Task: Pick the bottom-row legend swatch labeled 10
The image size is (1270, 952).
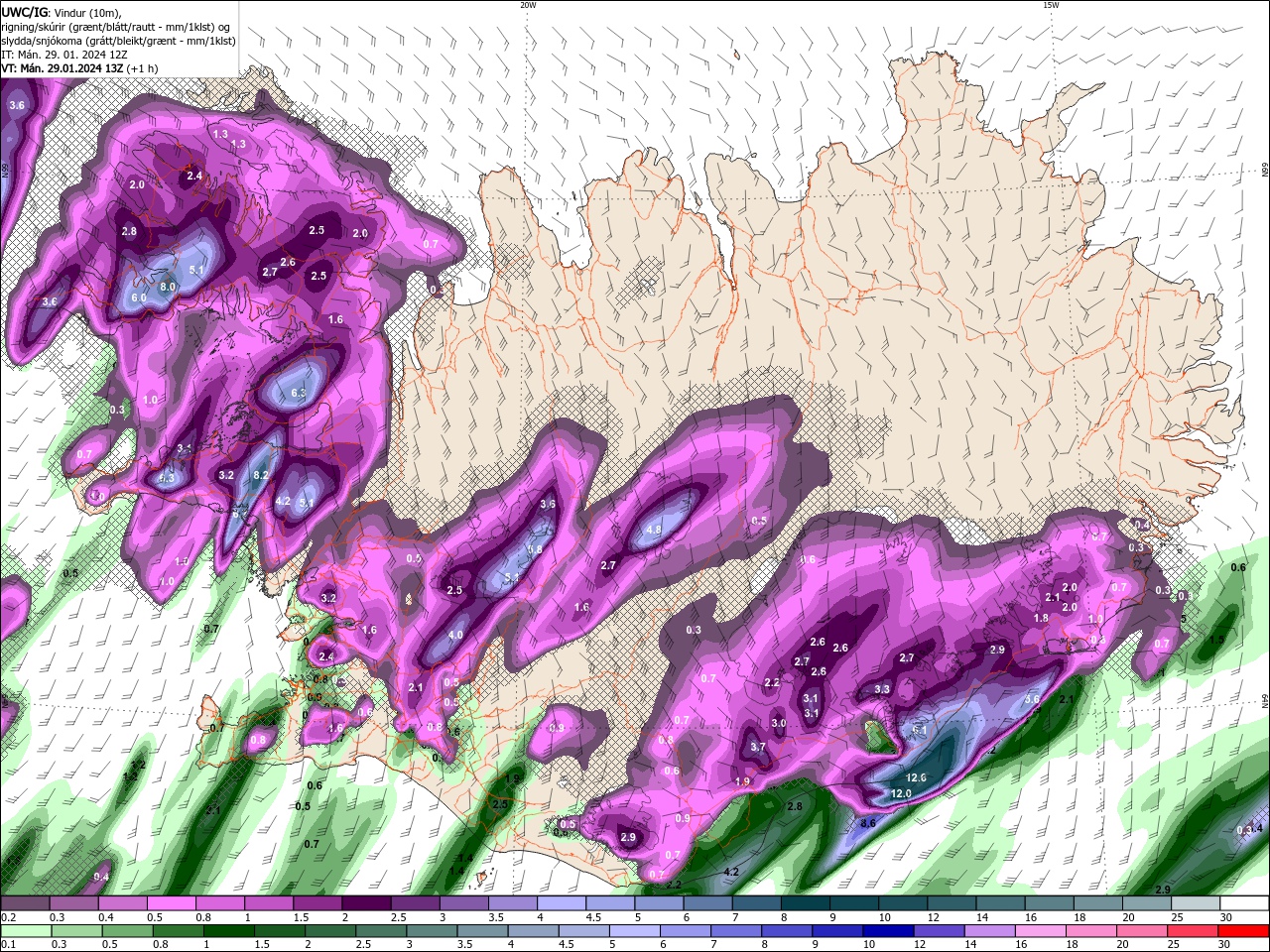Action: tap(889, 931)
